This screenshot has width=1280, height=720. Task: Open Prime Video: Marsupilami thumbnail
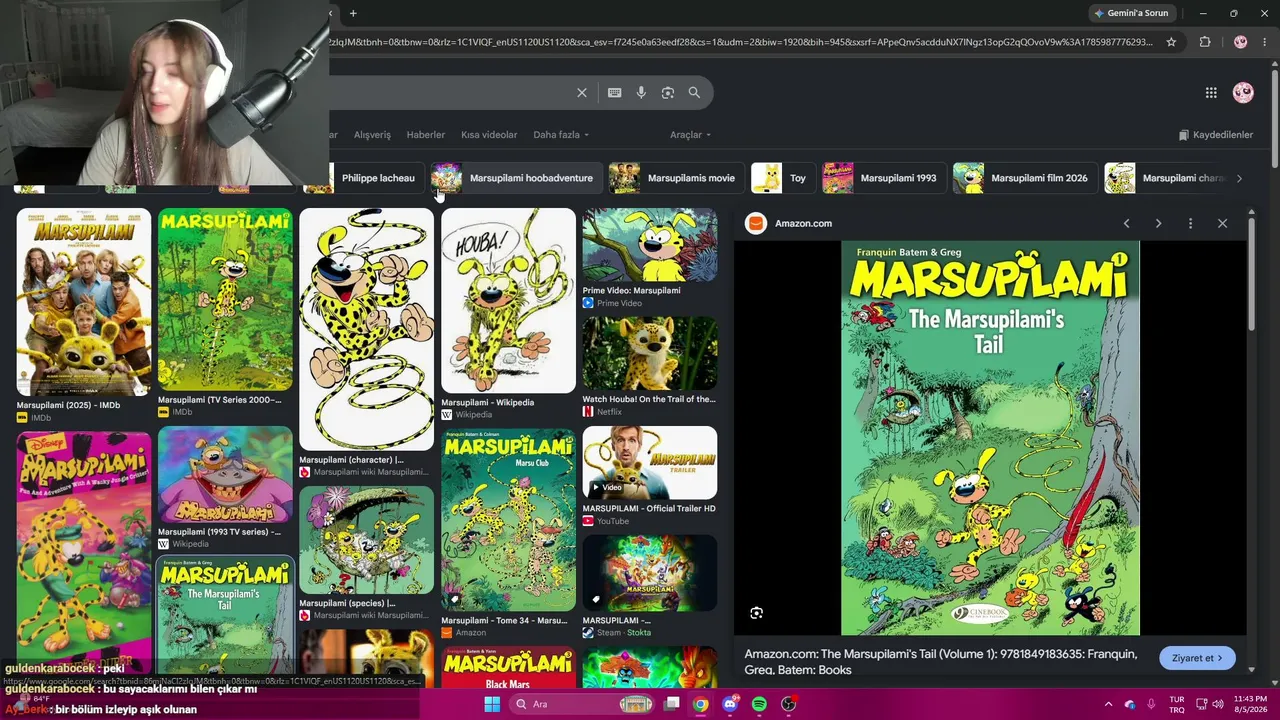pyautogui.click(x=650, y=245)
